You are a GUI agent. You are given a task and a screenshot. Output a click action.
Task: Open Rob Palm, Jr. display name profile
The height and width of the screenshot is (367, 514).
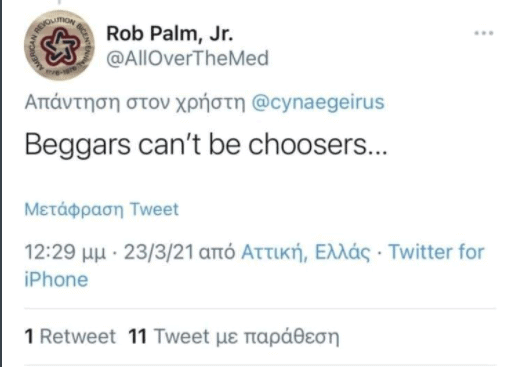pos(170,34)
